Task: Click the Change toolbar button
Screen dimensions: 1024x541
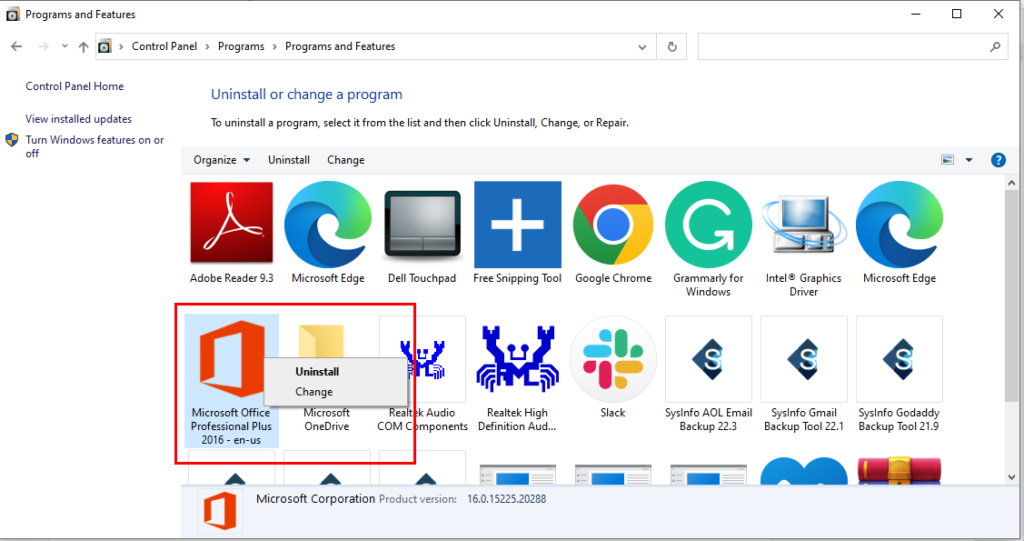Action: tap(345, 160)
